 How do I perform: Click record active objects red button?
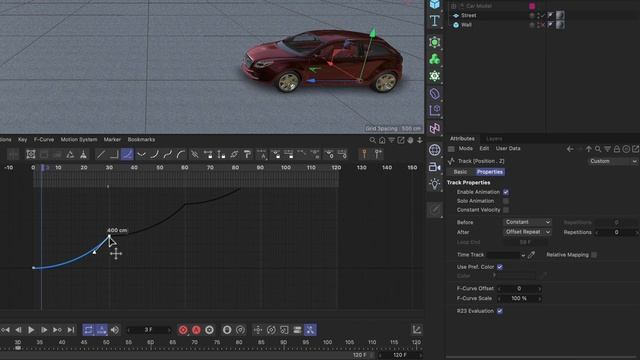[183, 330]
